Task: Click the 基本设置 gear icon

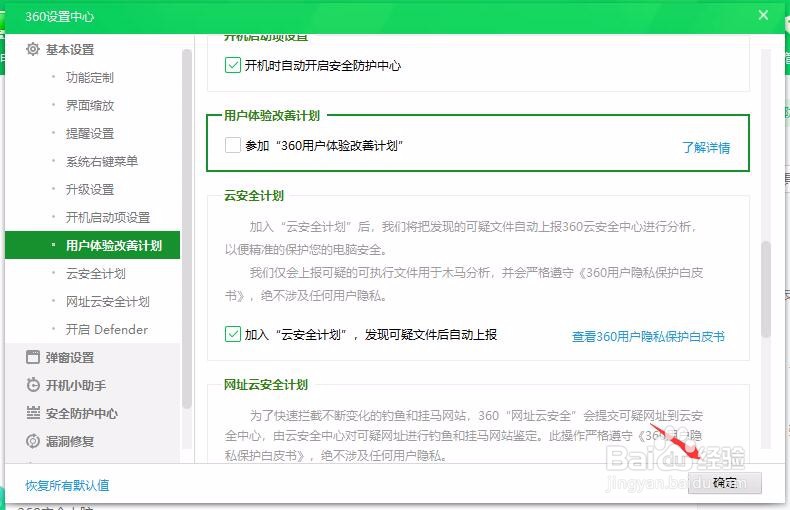Action: tap(33, 49)
